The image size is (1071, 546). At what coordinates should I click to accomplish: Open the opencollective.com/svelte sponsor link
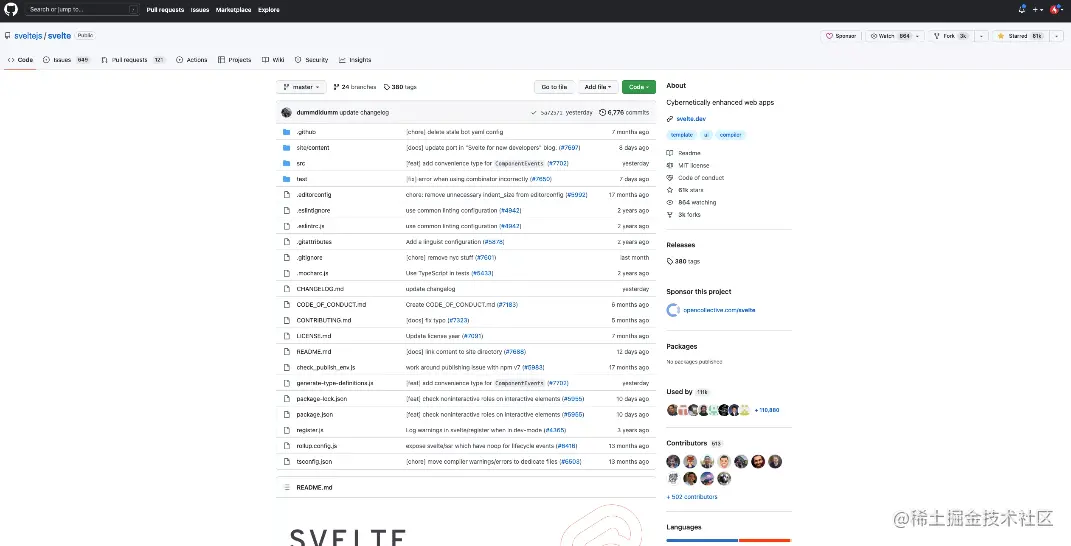(x=719, y=310)
